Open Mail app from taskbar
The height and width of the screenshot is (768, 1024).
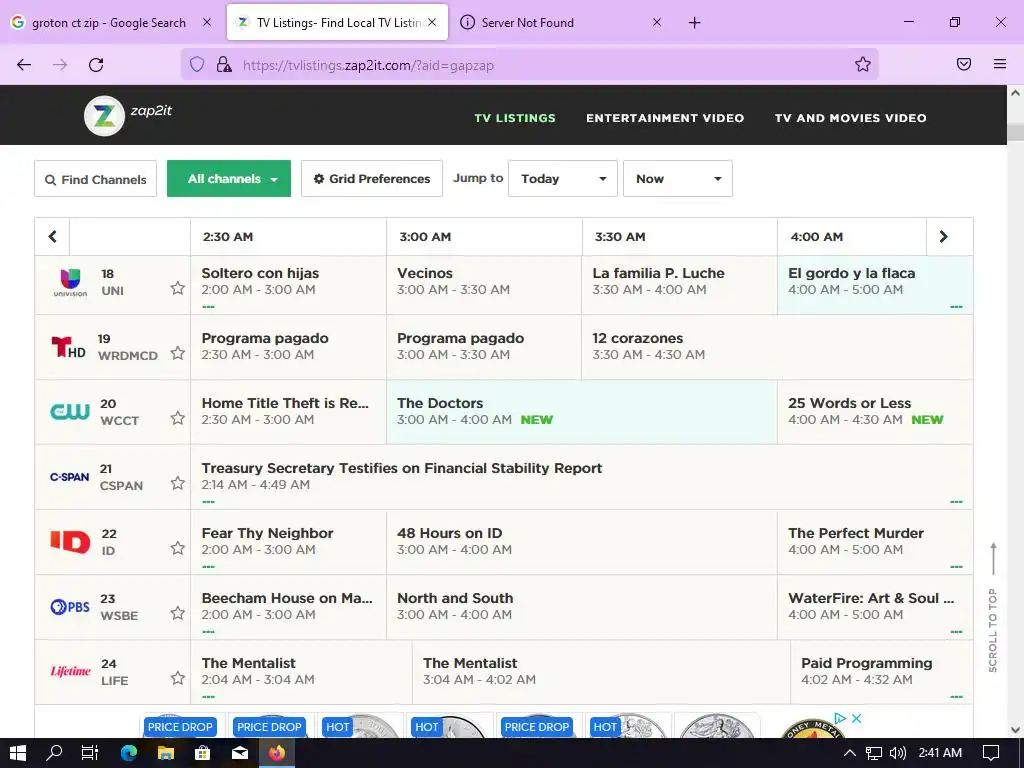point(240,753)
